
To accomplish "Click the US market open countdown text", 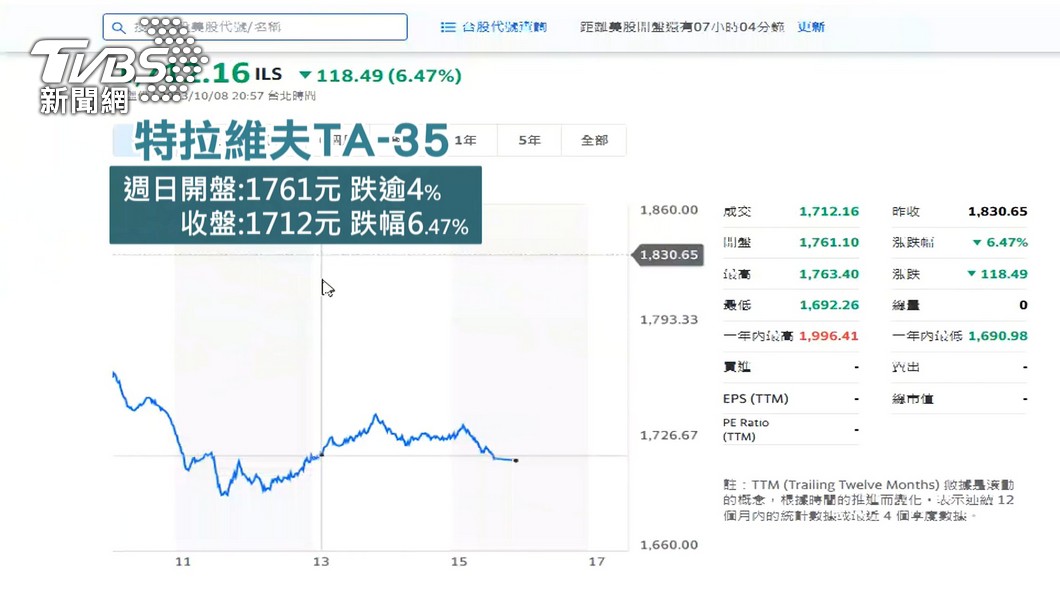I will coord(682,26).
